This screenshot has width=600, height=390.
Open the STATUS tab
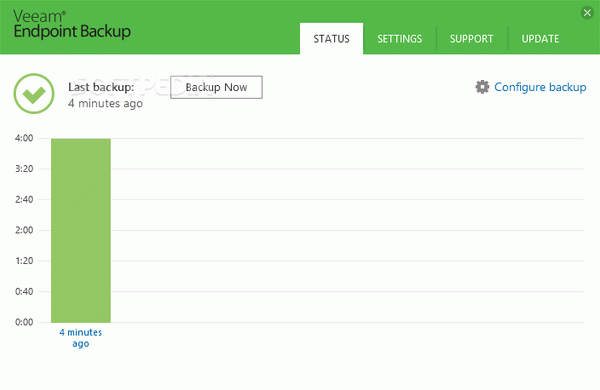(x=331, y=39)
